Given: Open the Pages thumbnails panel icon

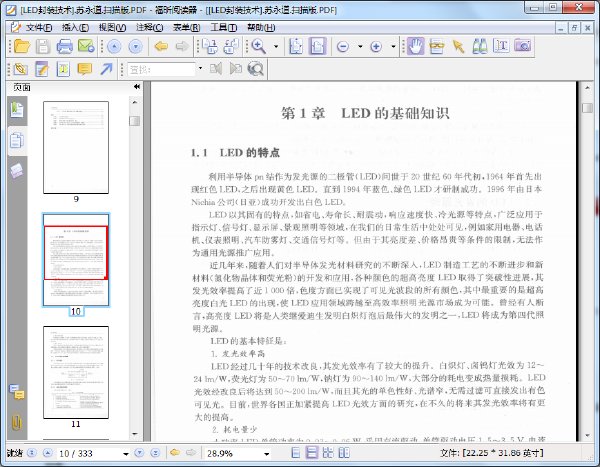Looking at the screenshot, I should pyautogui.click(x=16, y=140).
